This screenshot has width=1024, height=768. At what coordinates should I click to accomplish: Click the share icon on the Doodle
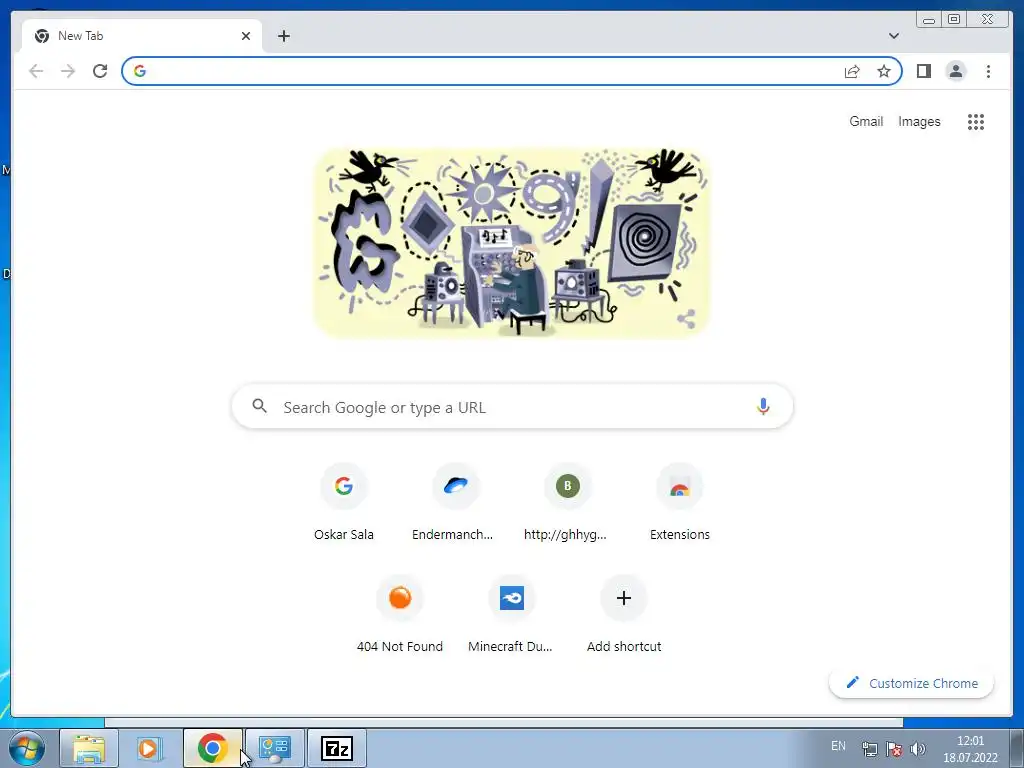point(686,319)
